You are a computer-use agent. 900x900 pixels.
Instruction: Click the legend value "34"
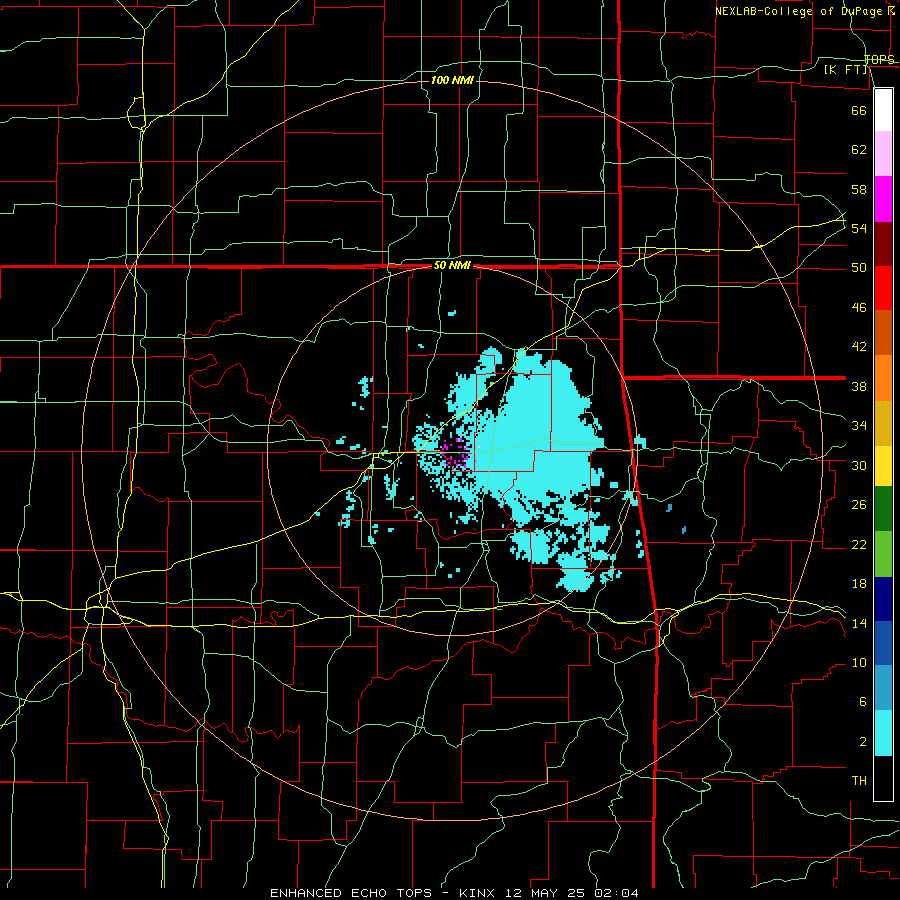click(x=859, y=426)
